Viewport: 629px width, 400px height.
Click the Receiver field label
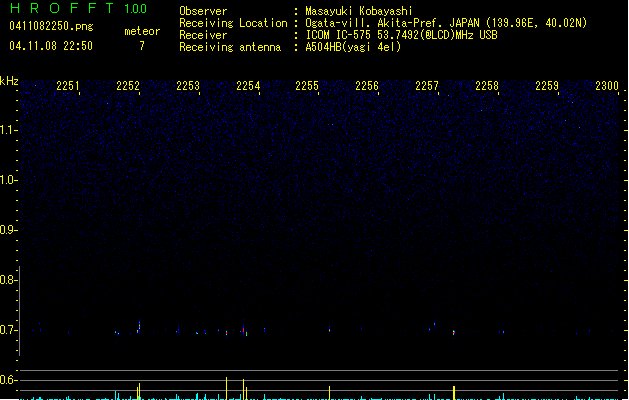(203, 35)
